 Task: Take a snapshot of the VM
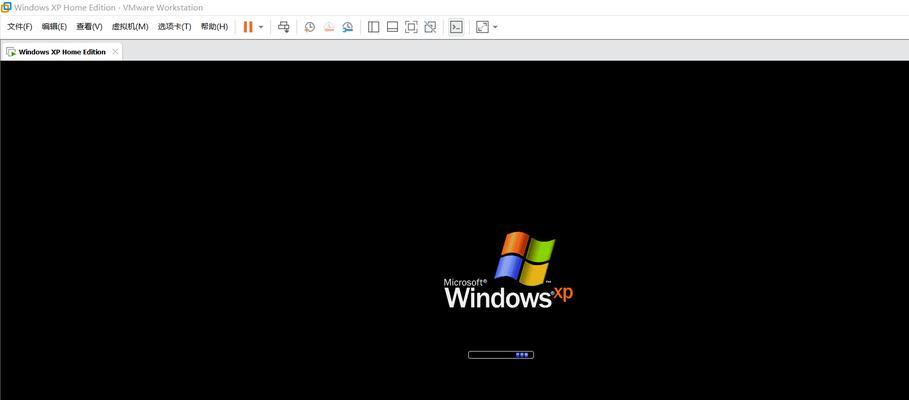click(310, 27)
